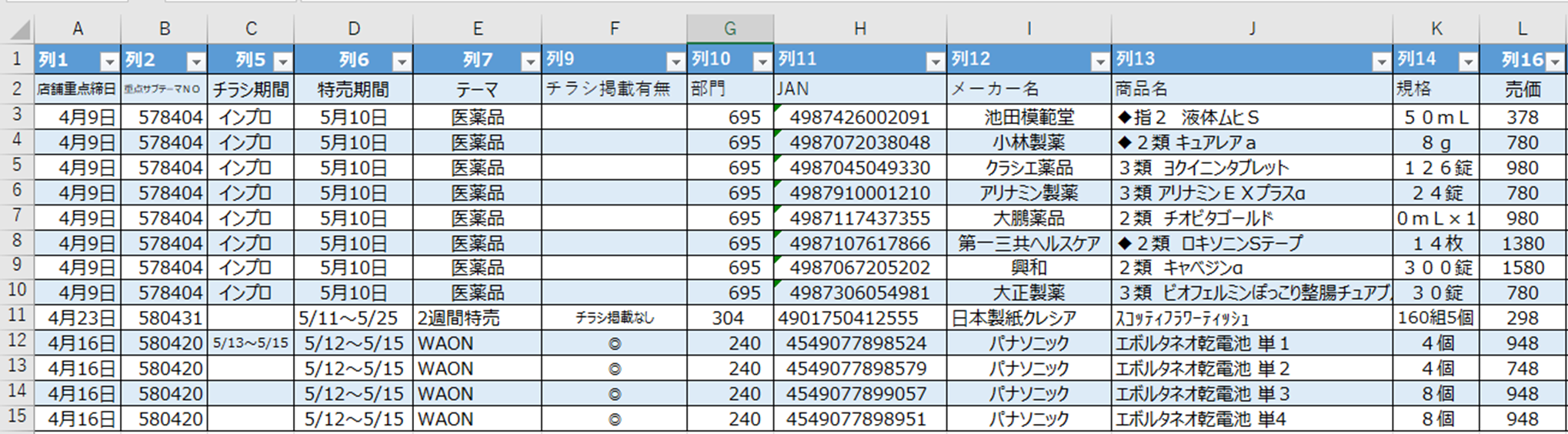Click the 特売期間 header cell
1568x434 pixels.
coord(354,89)
